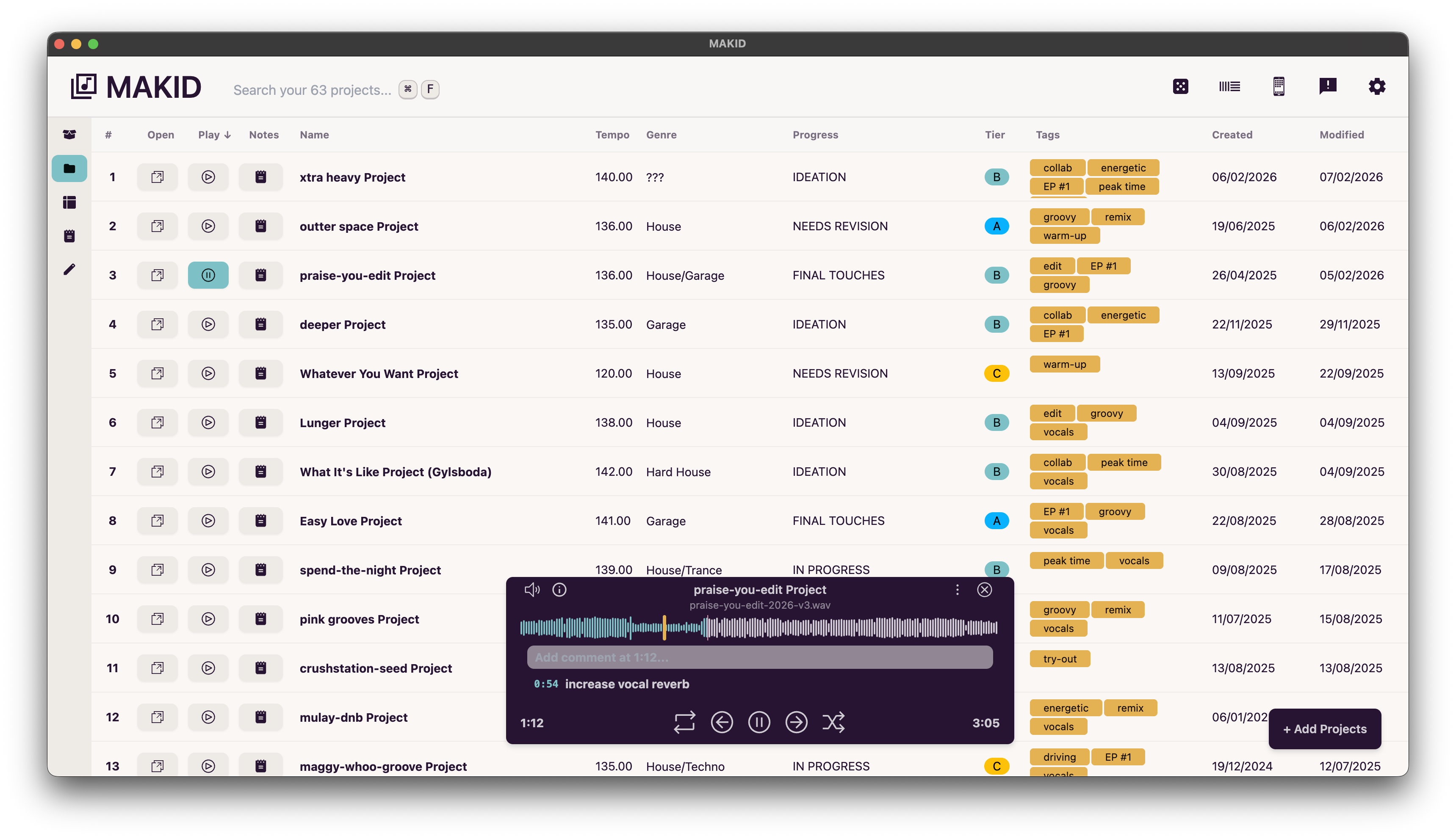Screen dimensions: 1456x839
Task: Click the Add comment input field
Action: coord(759,657)
